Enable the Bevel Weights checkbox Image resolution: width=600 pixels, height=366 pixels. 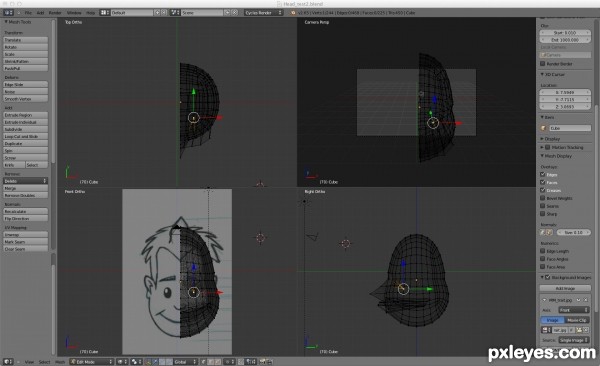click(543, 198)
